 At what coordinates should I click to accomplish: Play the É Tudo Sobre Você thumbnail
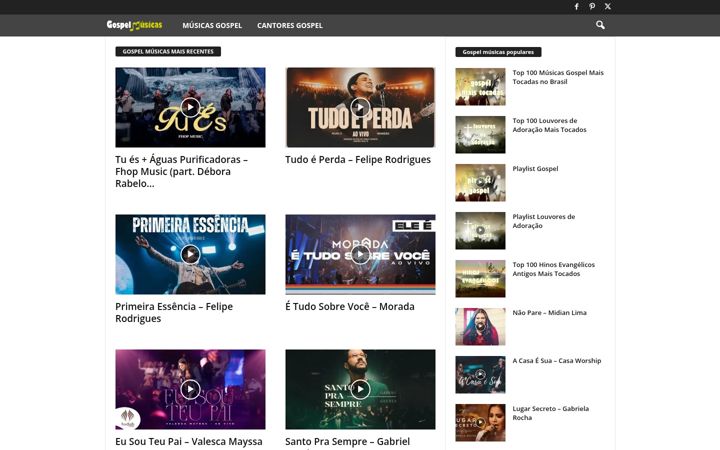(x=360, y=254)
